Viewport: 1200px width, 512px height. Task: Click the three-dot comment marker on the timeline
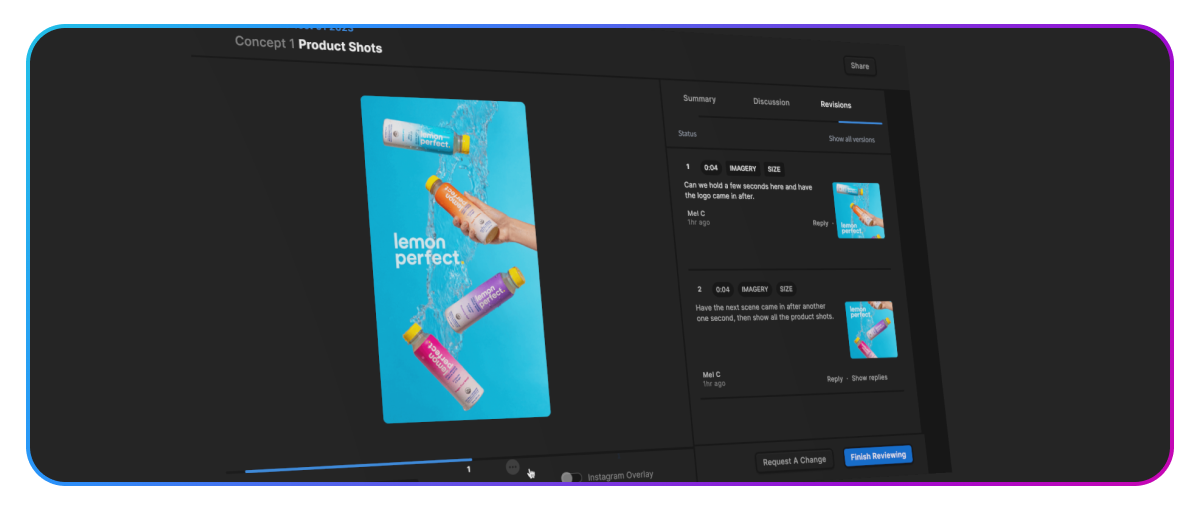click(513, 467)
